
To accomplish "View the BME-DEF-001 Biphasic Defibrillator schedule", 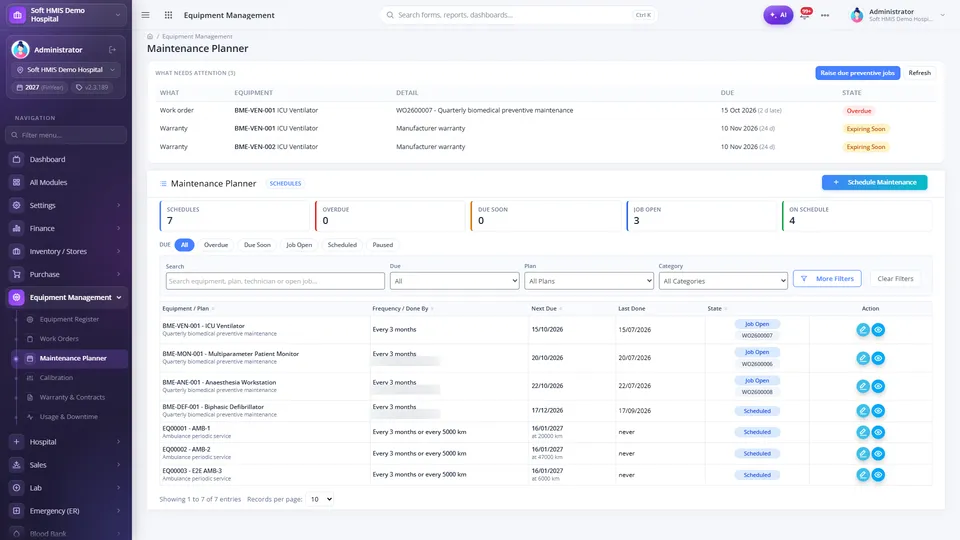I will 878,411.
